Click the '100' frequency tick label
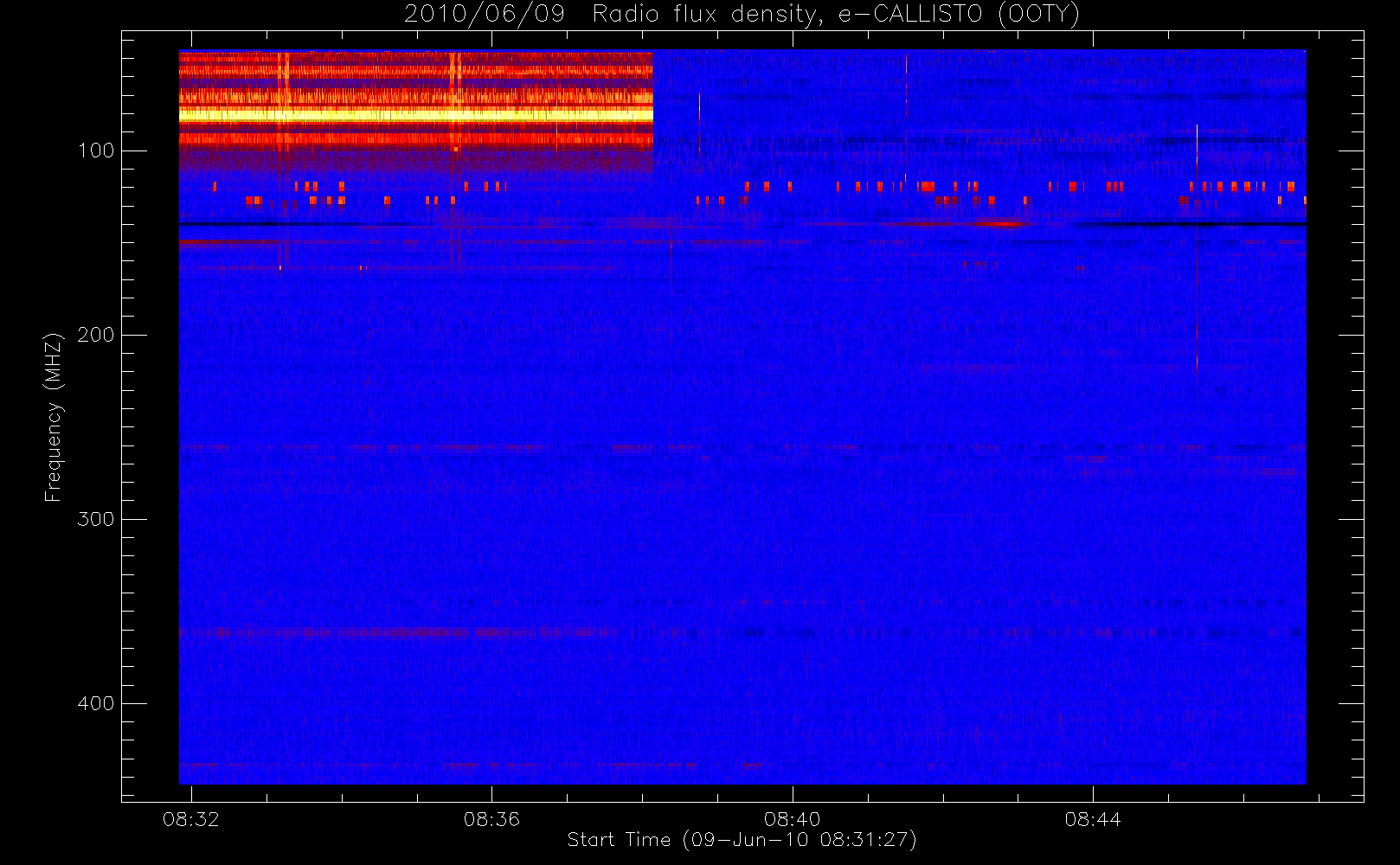 tap(96, 151)
